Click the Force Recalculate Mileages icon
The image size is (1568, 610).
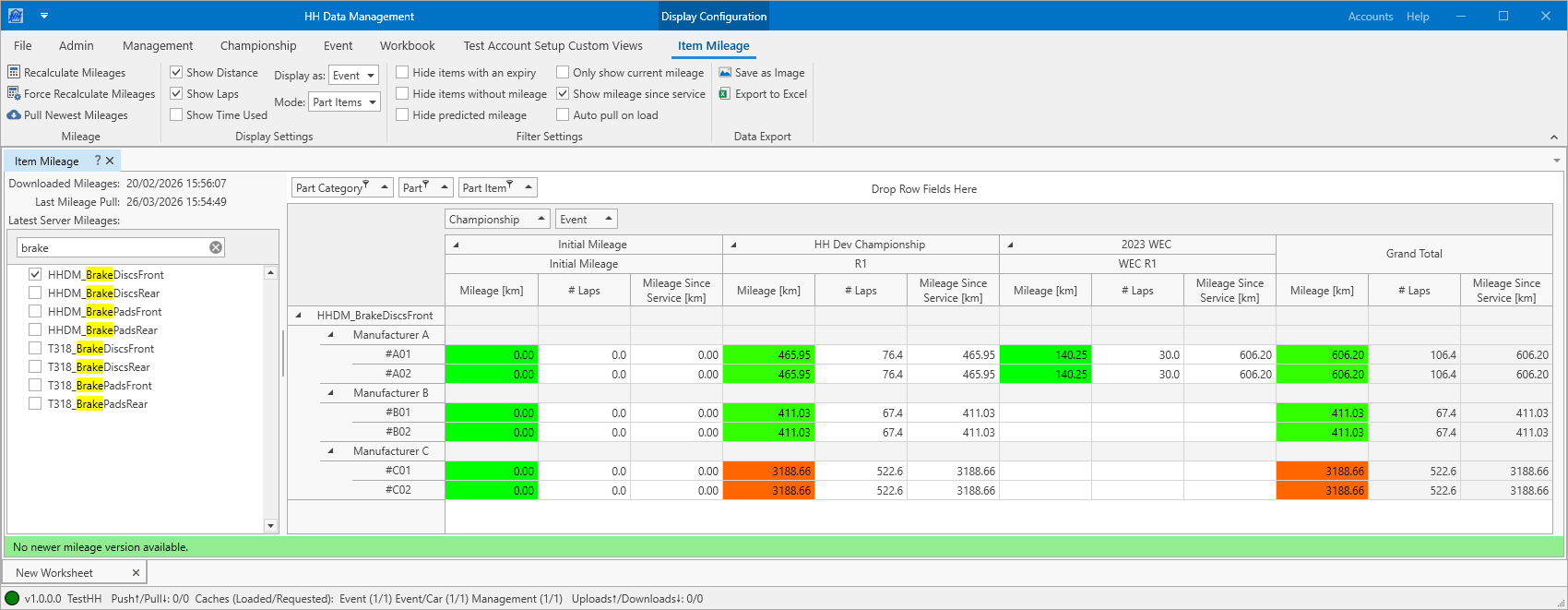pos(14,93)
